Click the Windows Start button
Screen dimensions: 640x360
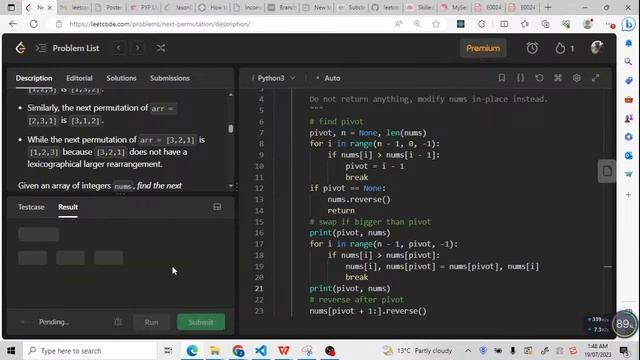click(11, 351)
